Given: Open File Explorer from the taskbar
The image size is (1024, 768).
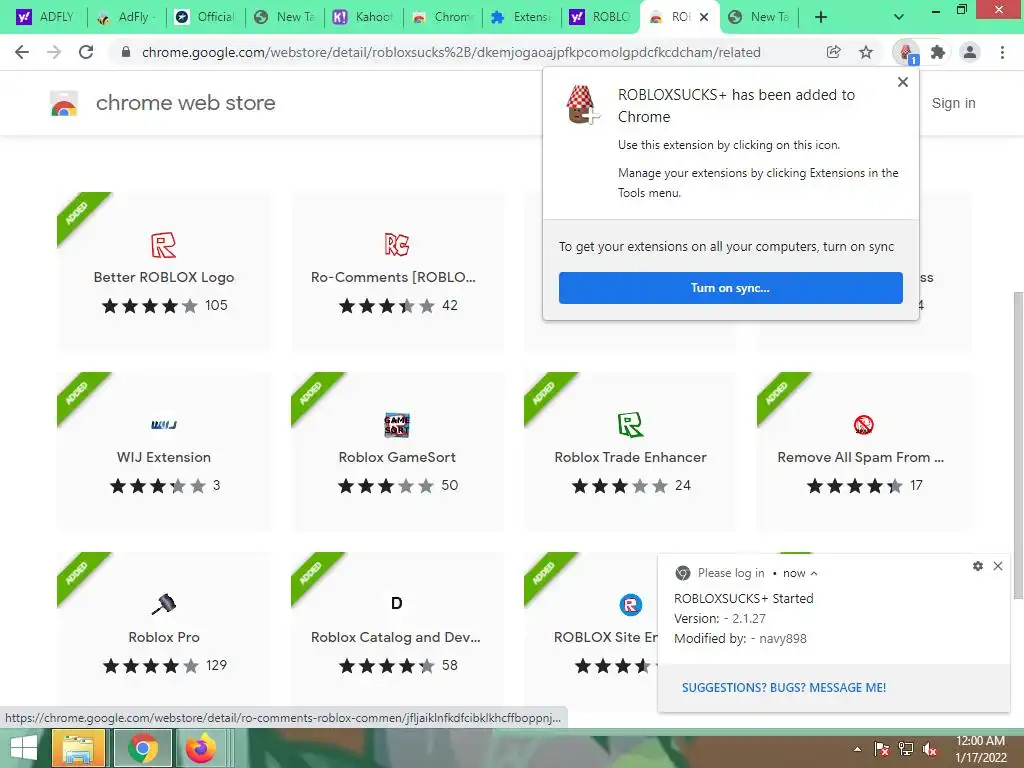Looking at the screenshot, I should tap(78, 748).
